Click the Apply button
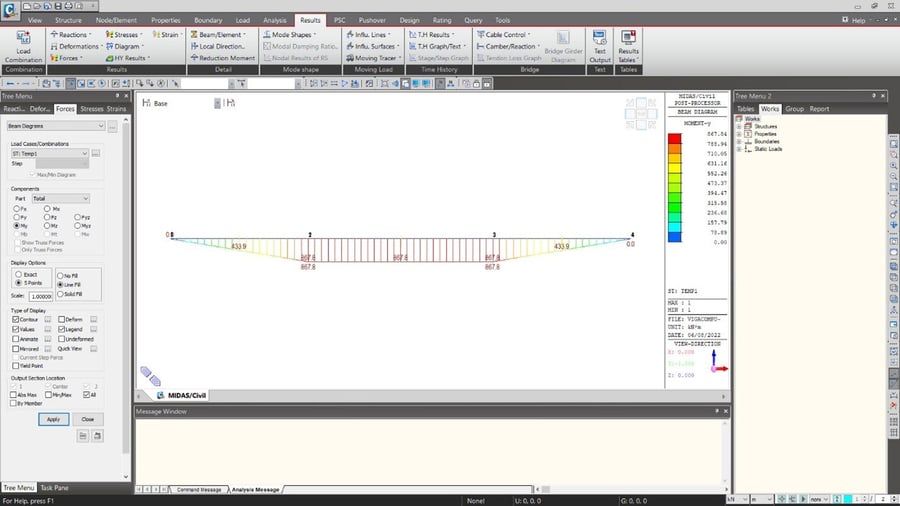This screenshot has width=900, height=506. tap(53, 419)
